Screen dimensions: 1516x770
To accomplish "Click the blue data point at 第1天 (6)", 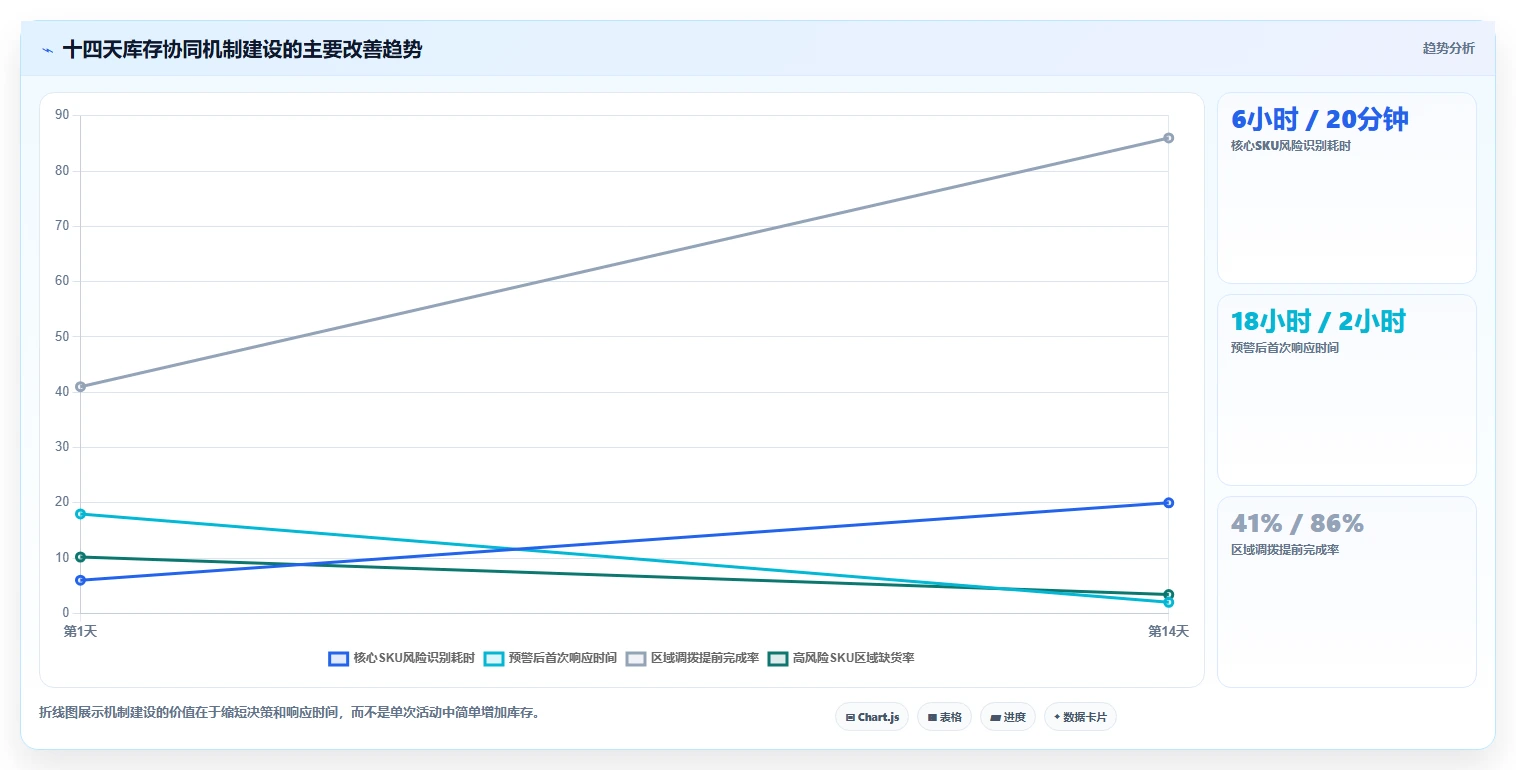I will 80,580.
